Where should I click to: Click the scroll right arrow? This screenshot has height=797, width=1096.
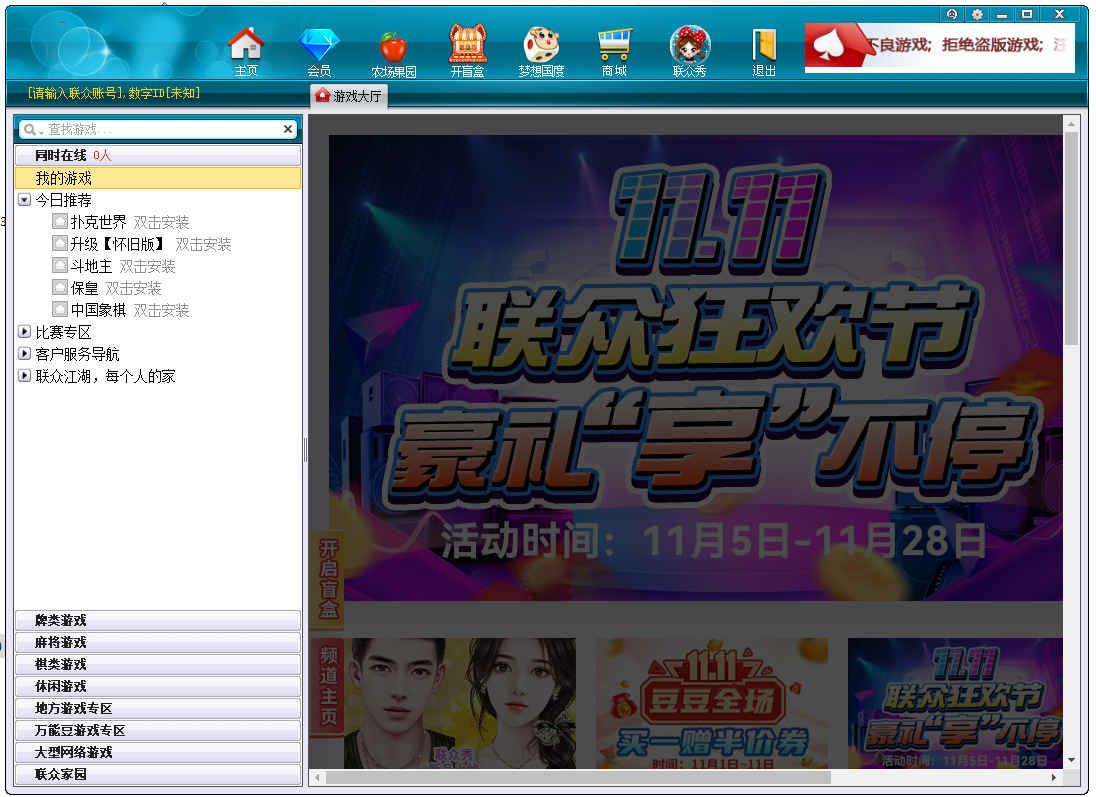pos(1054,777)
